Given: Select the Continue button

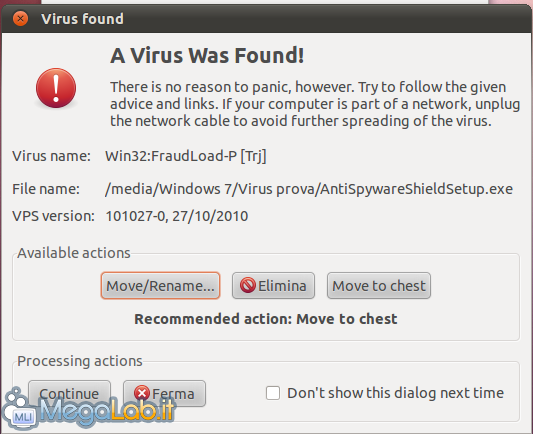Looking at the screenshot, I should tap(69, 394).
